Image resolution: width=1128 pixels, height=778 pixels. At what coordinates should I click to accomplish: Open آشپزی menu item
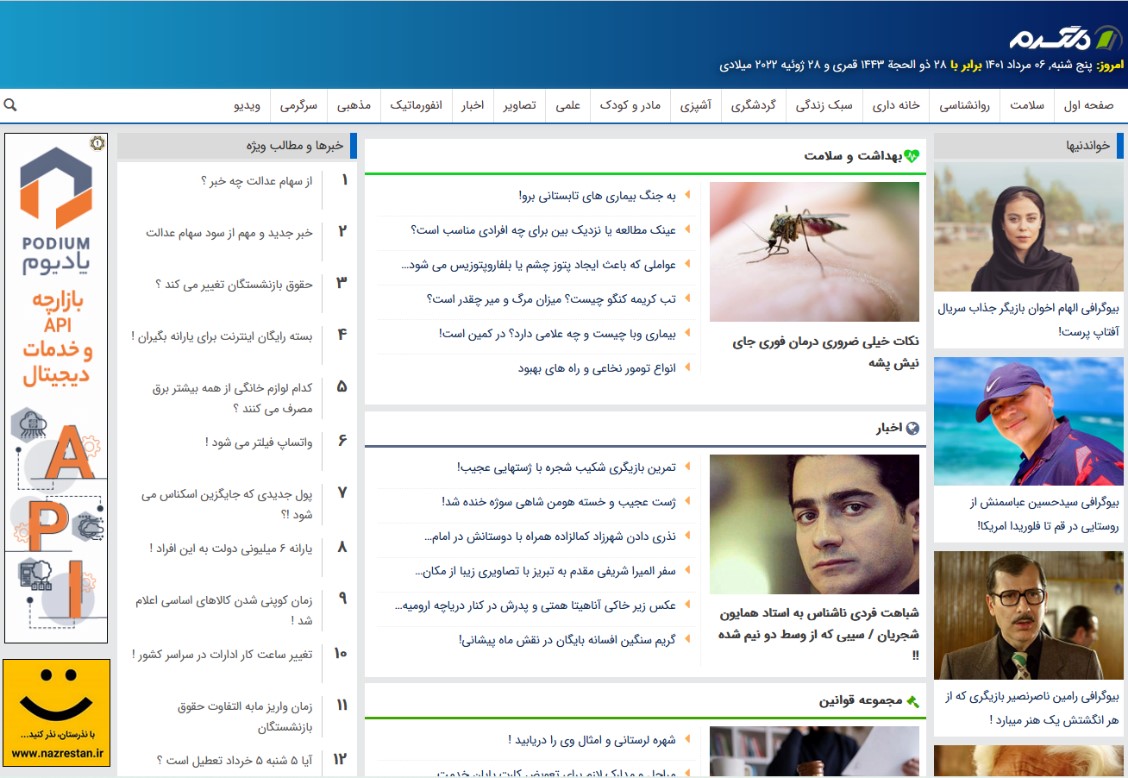pyautogui.click(x=696, y=105)
